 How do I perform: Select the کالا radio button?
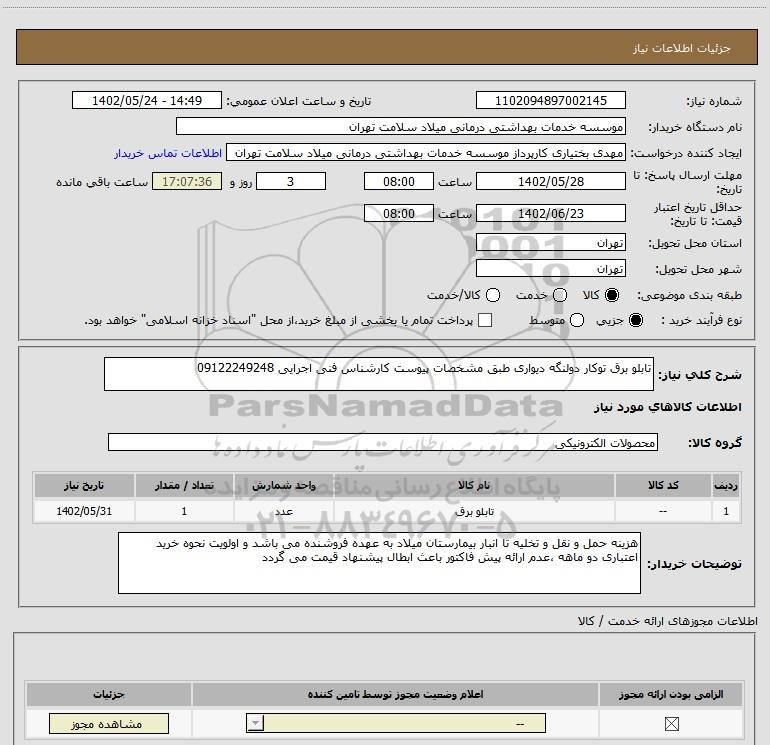(x=613, y=296)
